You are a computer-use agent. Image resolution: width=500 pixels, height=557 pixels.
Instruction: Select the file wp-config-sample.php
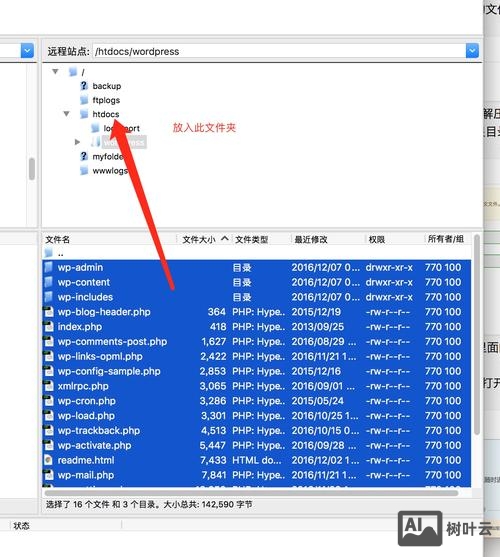[x=109, y=372]
